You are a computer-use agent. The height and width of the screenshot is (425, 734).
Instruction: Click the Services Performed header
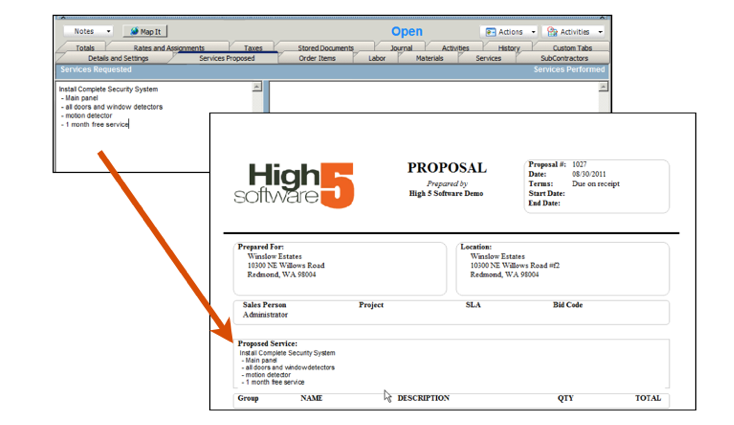(569, 69)
